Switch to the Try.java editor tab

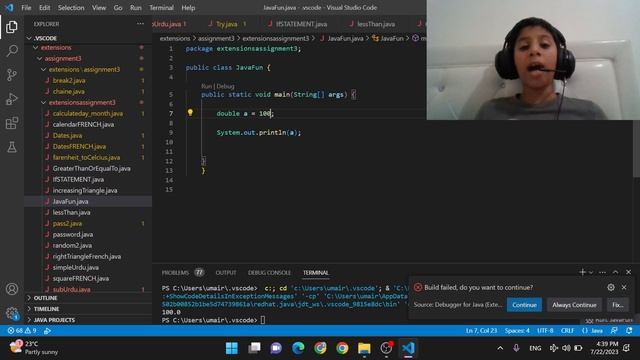(x=227, y=24)
